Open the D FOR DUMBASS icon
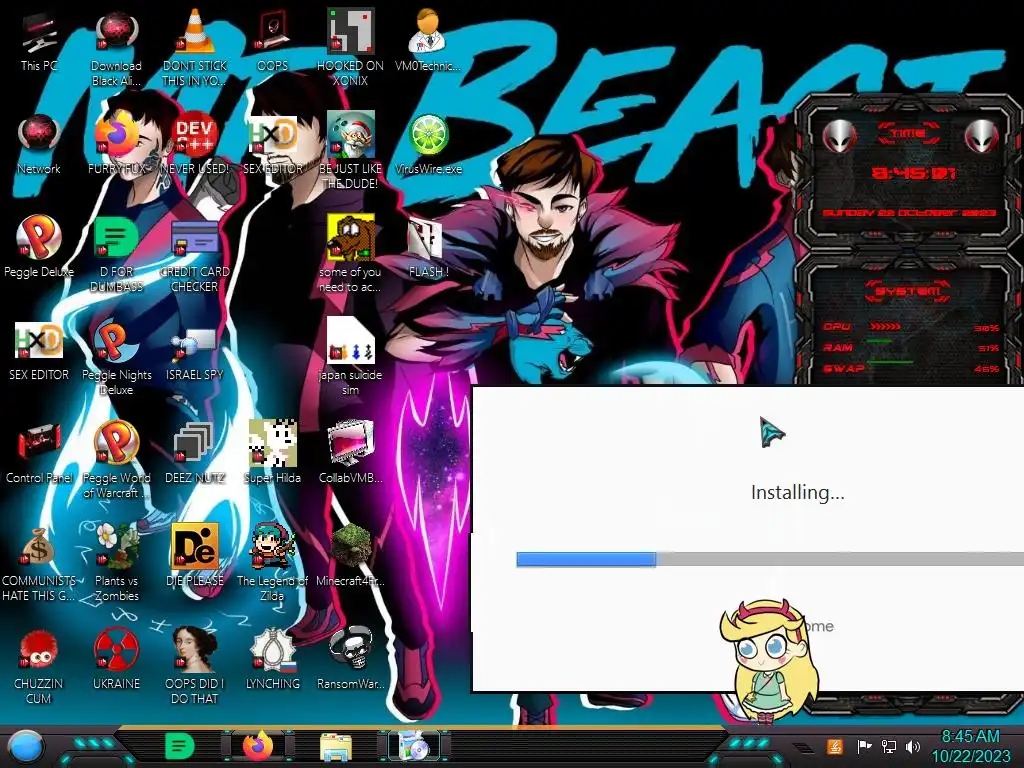 (116, 238)
